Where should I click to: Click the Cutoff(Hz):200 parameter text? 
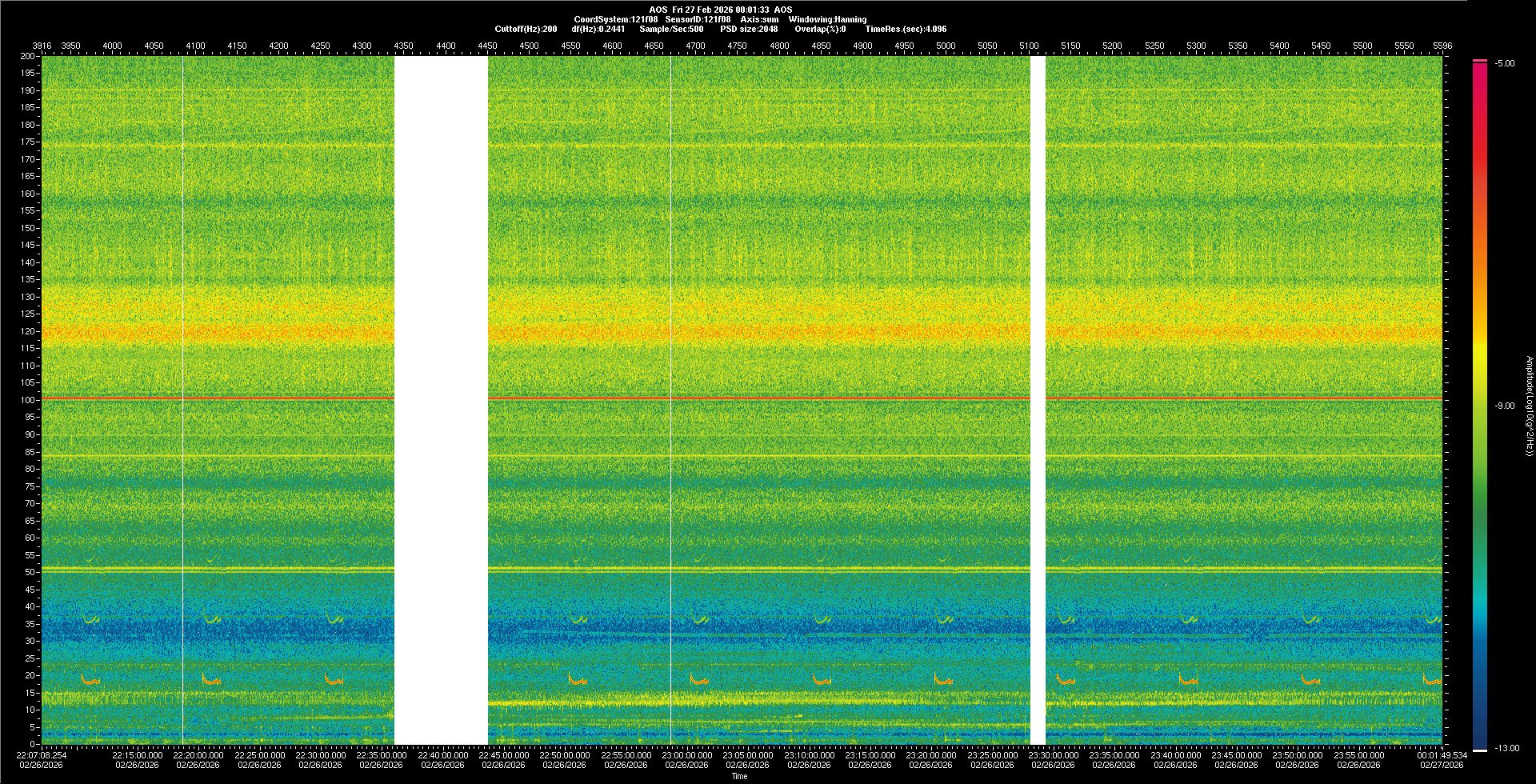tap(526, 29)
